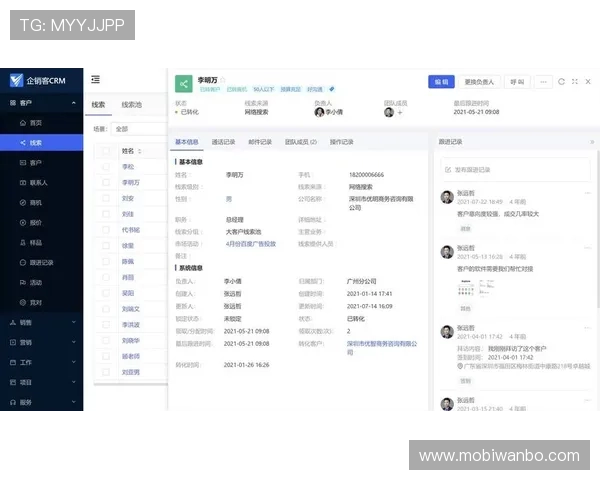This screenshot has height=480, width=600.
Task: Expand the 项目 sidebar group
Action: coord(73,382)
